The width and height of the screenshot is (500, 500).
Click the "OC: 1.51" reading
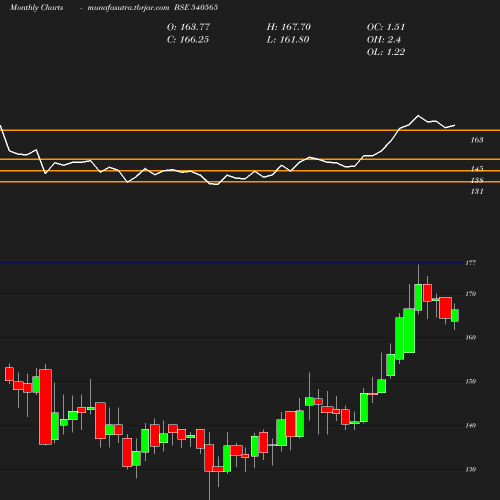386,27
